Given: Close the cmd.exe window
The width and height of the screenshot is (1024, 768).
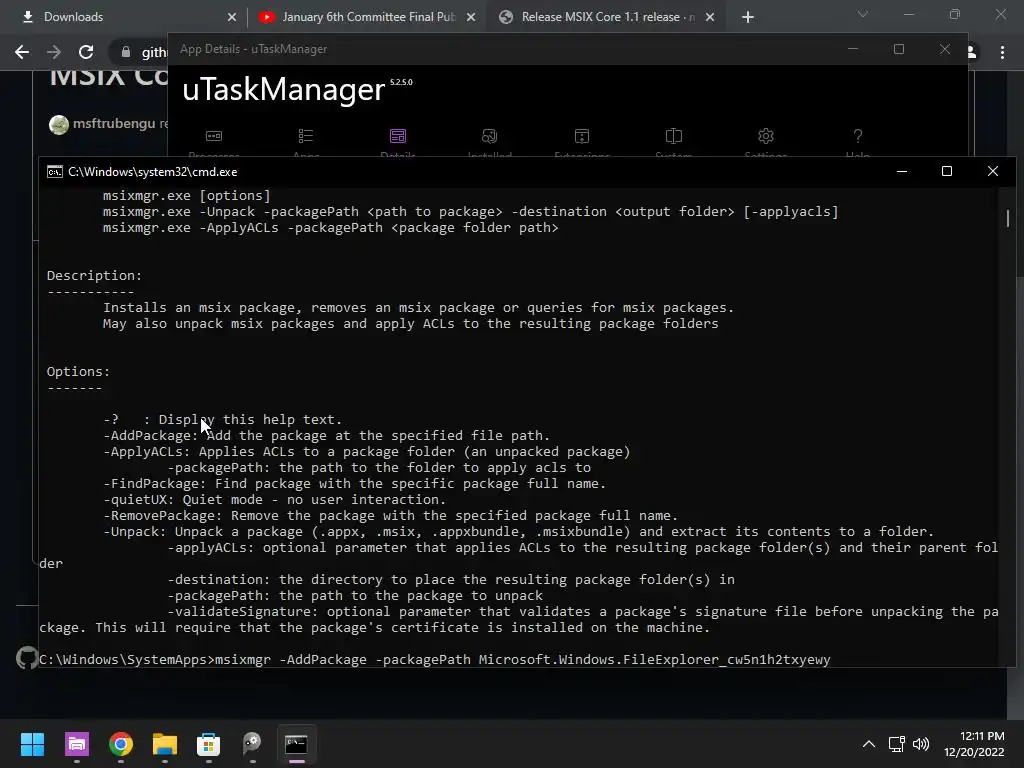Looking at the screenshot, I should [x=993, y=171].
